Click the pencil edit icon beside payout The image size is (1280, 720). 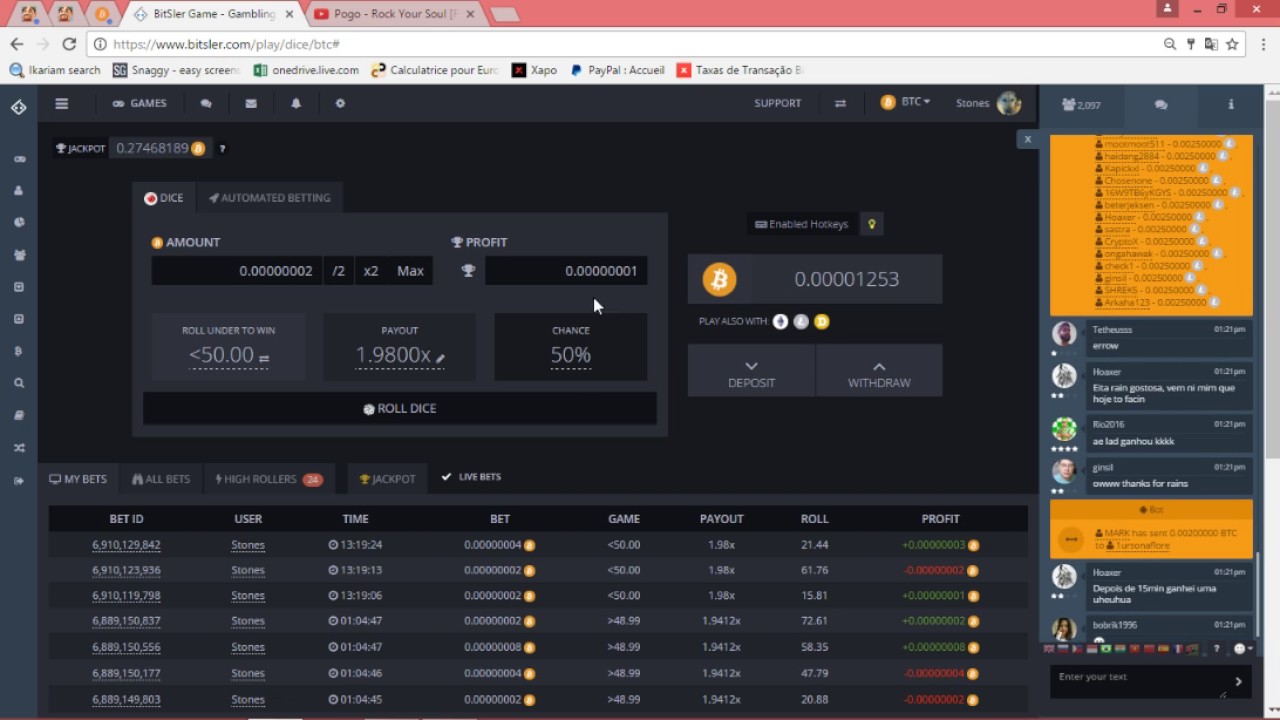pos(440,358)
